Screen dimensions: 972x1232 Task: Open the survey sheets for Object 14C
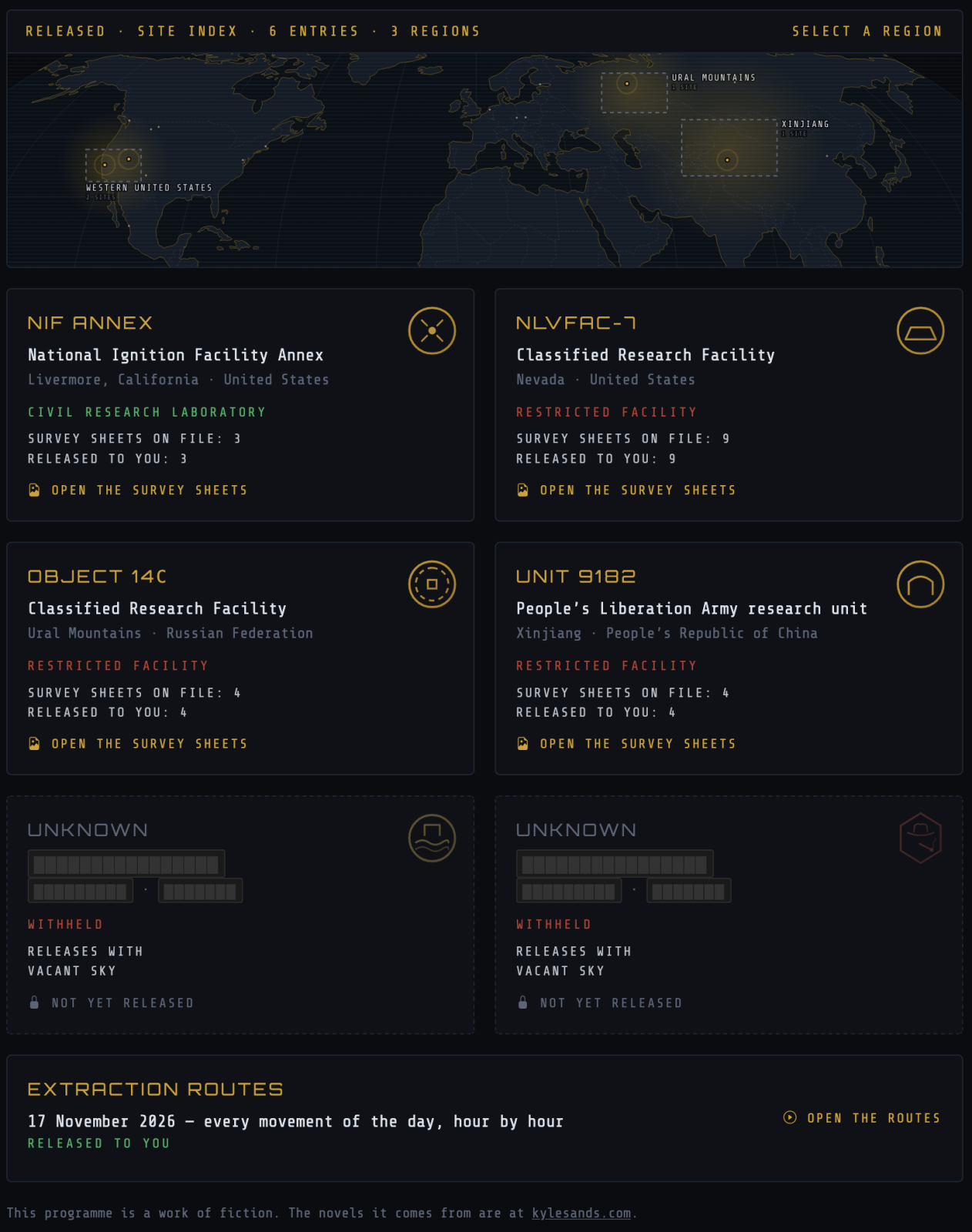138,743
